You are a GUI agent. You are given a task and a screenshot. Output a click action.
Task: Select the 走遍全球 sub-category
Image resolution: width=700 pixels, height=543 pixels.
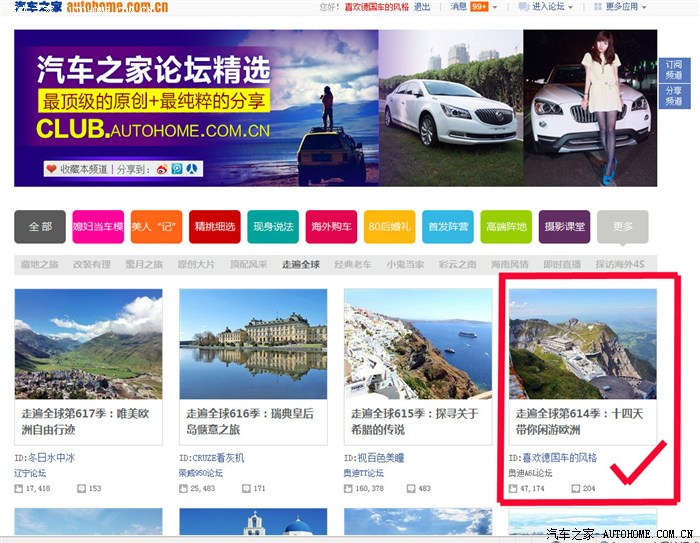click(x=301, y=264)
